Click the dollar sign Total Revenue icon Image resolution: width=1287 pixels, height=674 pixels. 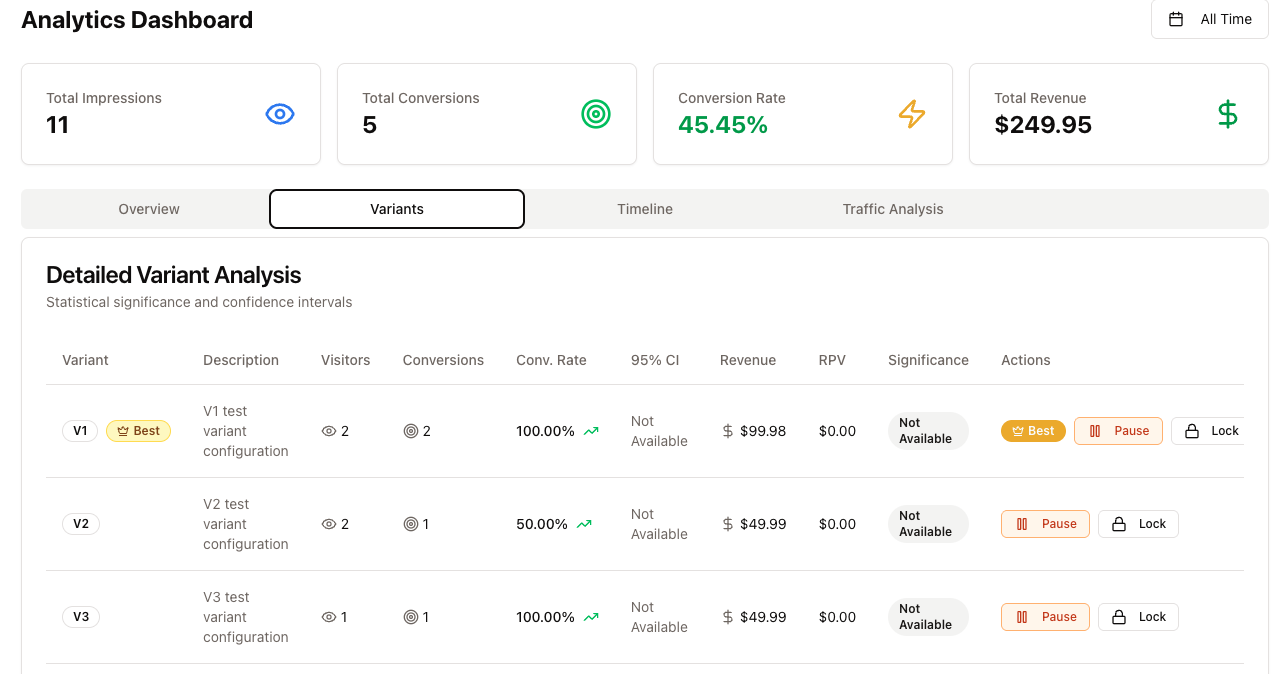(1227, 114)
